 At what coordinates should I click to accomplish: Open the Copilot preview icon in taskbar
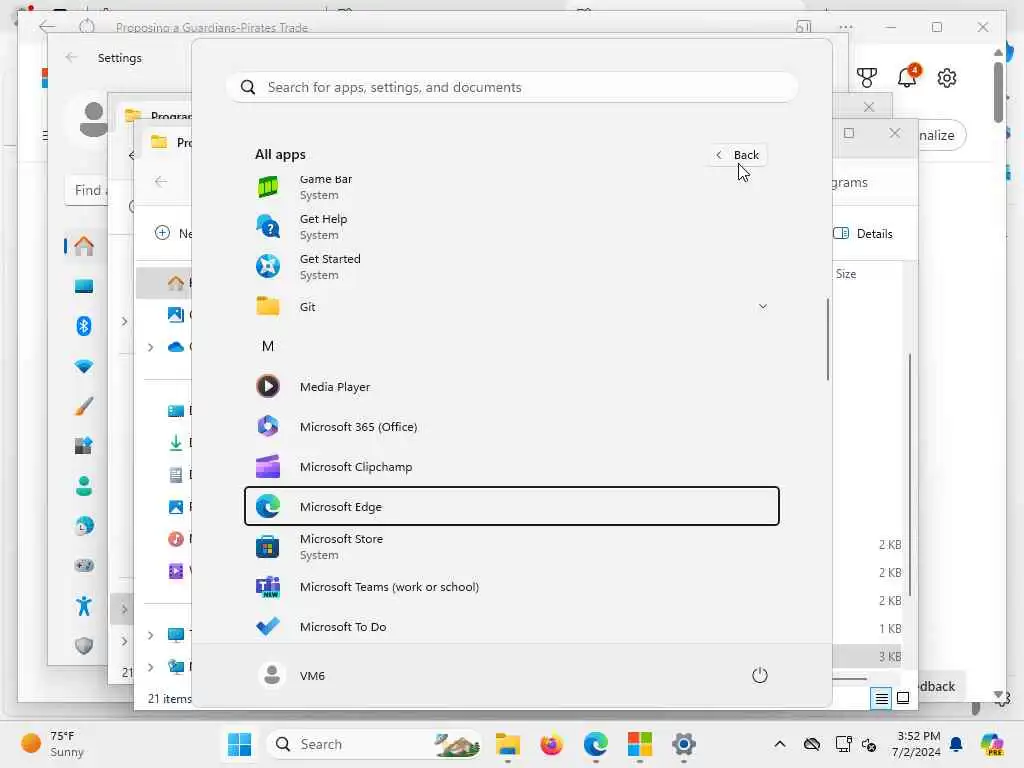(991, 744)
